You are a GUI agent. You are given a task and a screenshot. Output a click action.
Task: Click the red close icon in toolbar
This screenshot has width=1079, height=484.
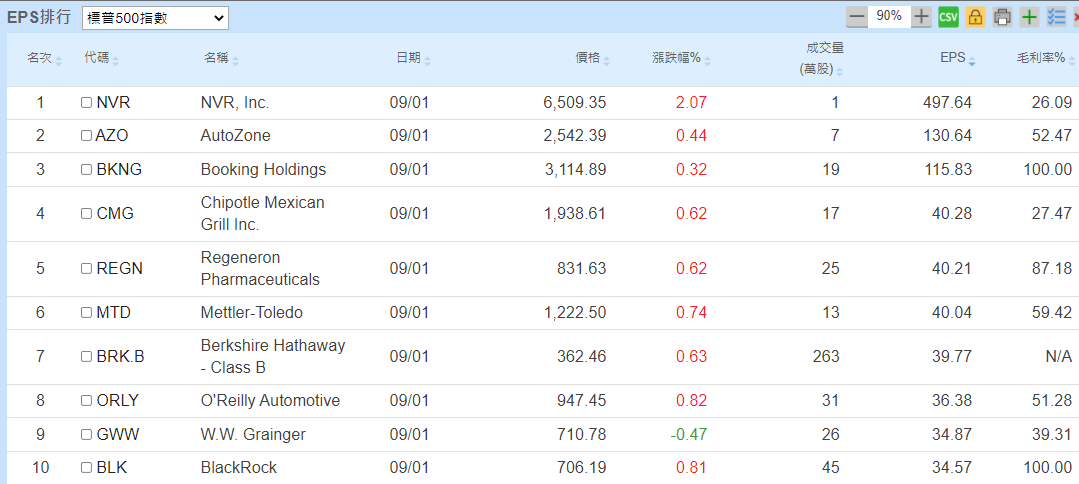[1075, 17]
